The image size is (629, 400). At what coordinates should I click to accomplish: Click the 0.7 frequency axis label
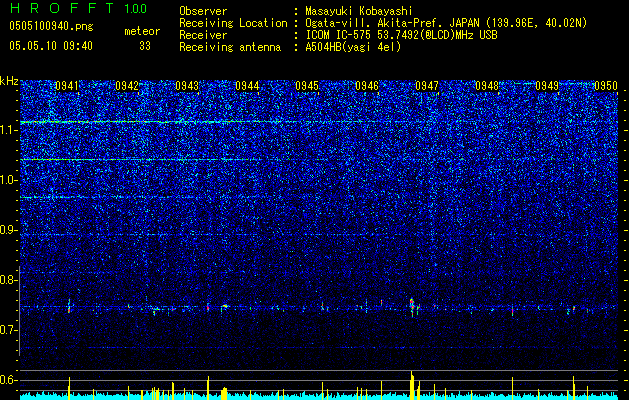coord(8,330)
